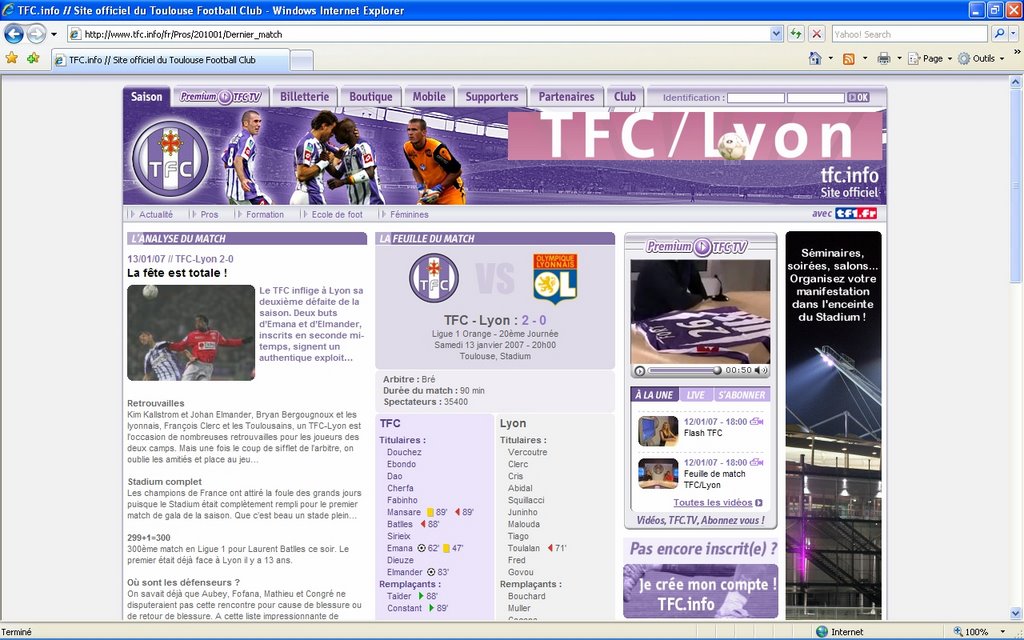The width and height of the screenshot is (1024, 640).
Task: Click the Print icon
Action: (x=884, y=59)
